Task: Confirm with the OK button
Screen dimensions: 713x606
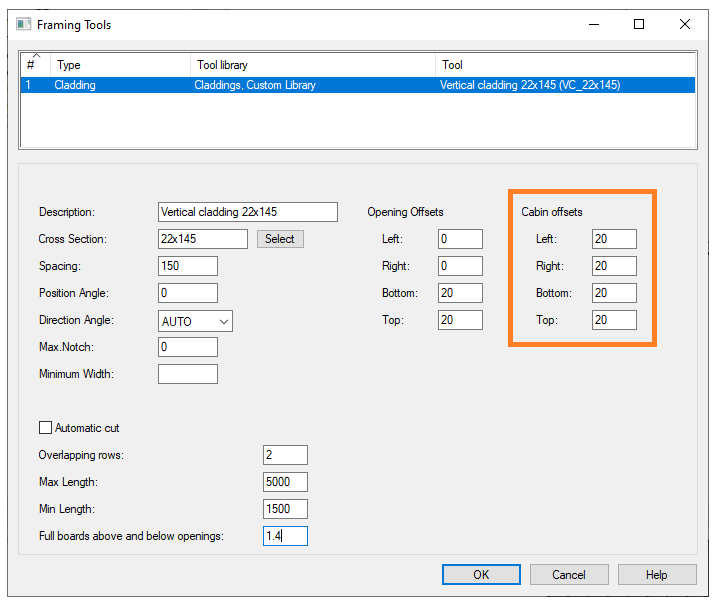Action: (x=481, y=574)
